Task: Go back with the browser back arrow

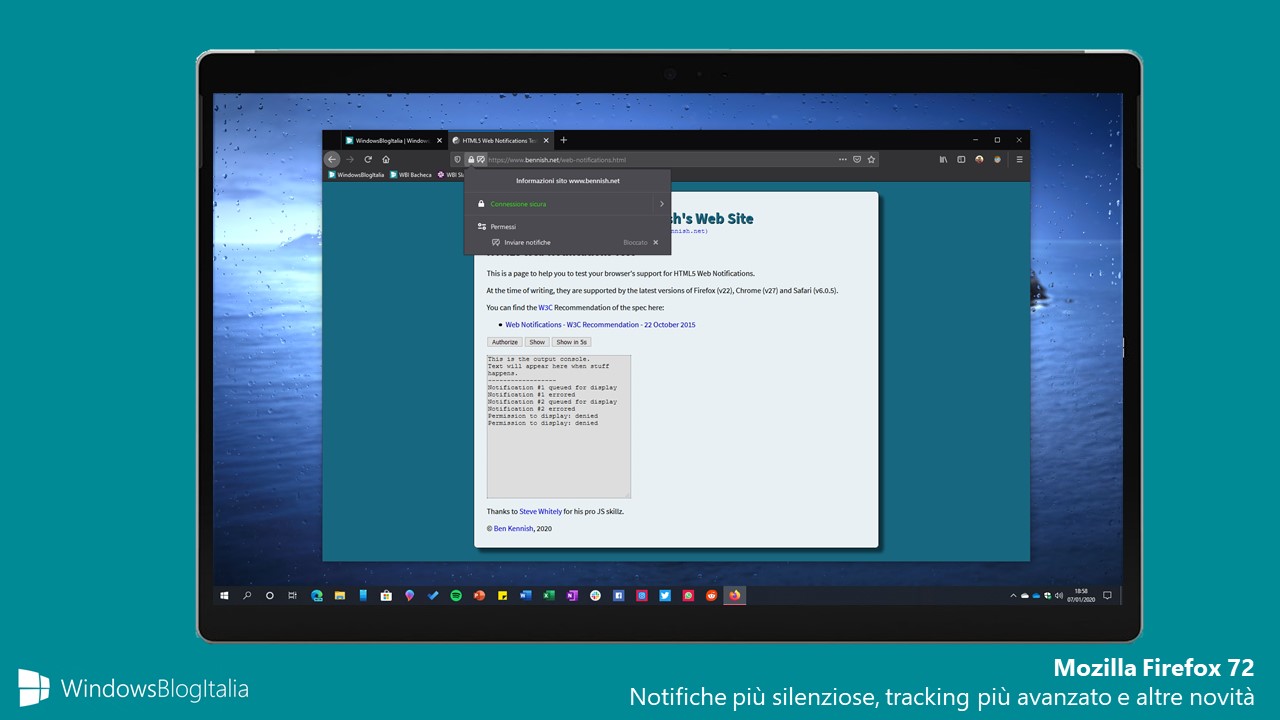Action: click(332, 159)
